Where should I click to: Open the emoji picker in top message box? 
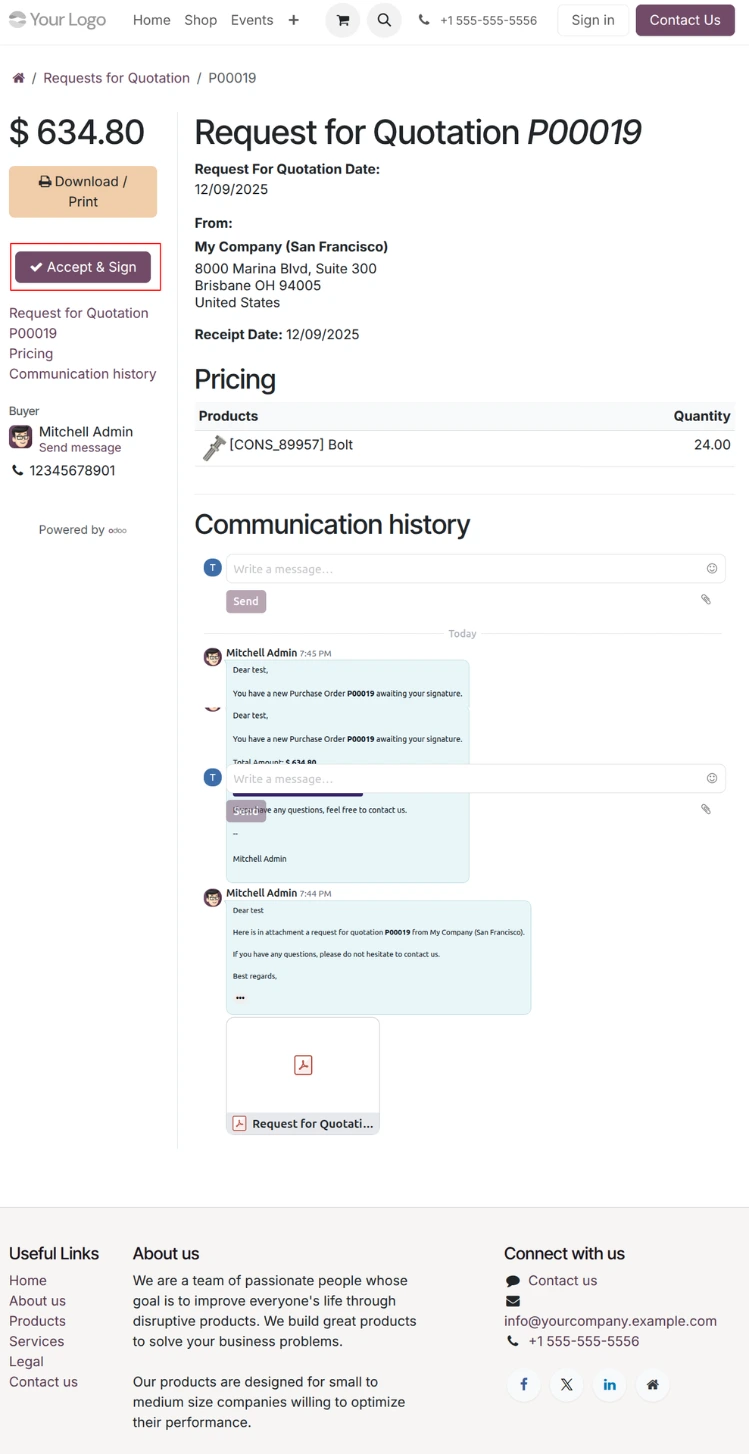pos(712,568)
